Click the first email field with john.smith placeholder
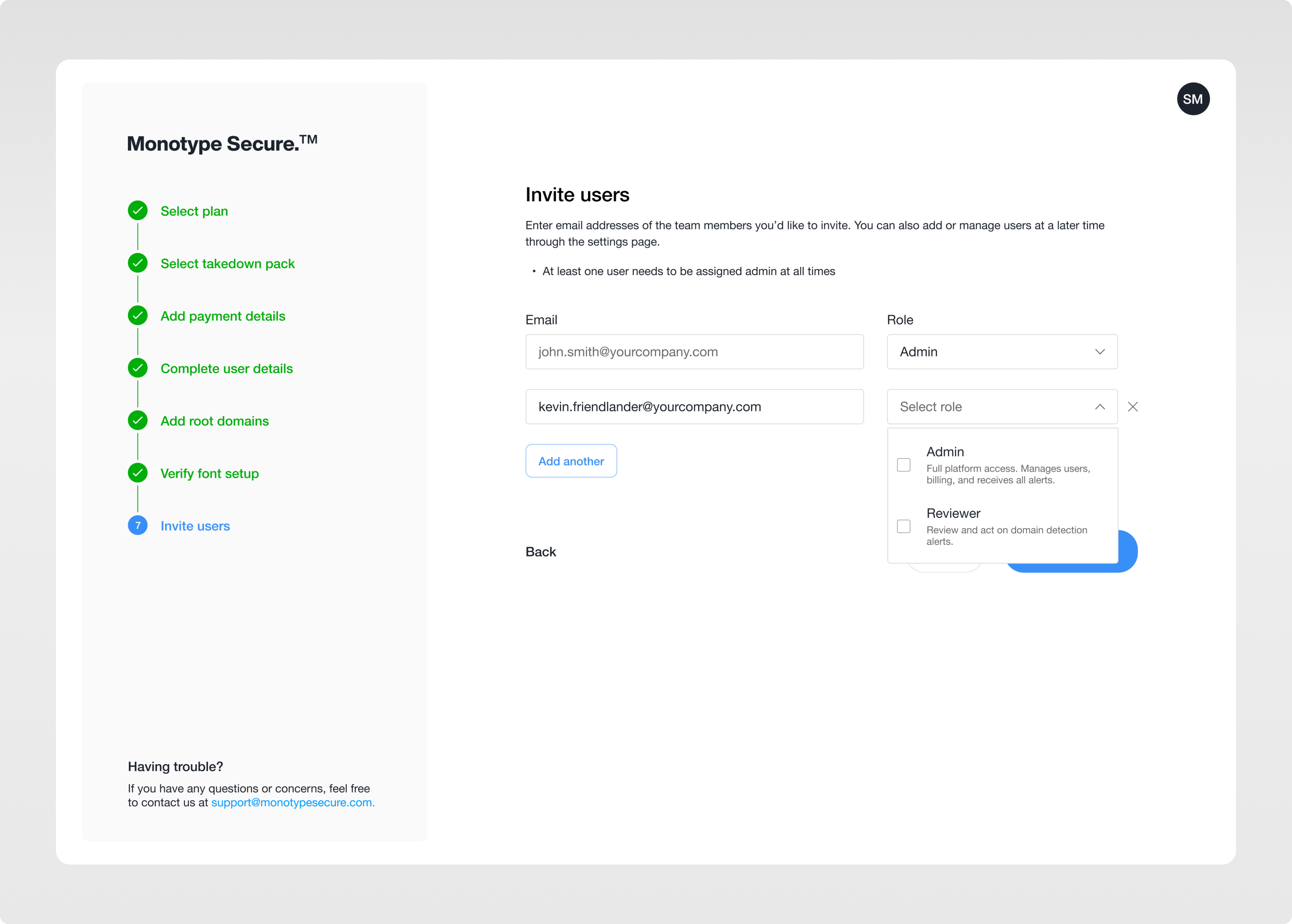The height and width of the screenshot is (924, 1292). pyautogui.click(x=695, y=352)
